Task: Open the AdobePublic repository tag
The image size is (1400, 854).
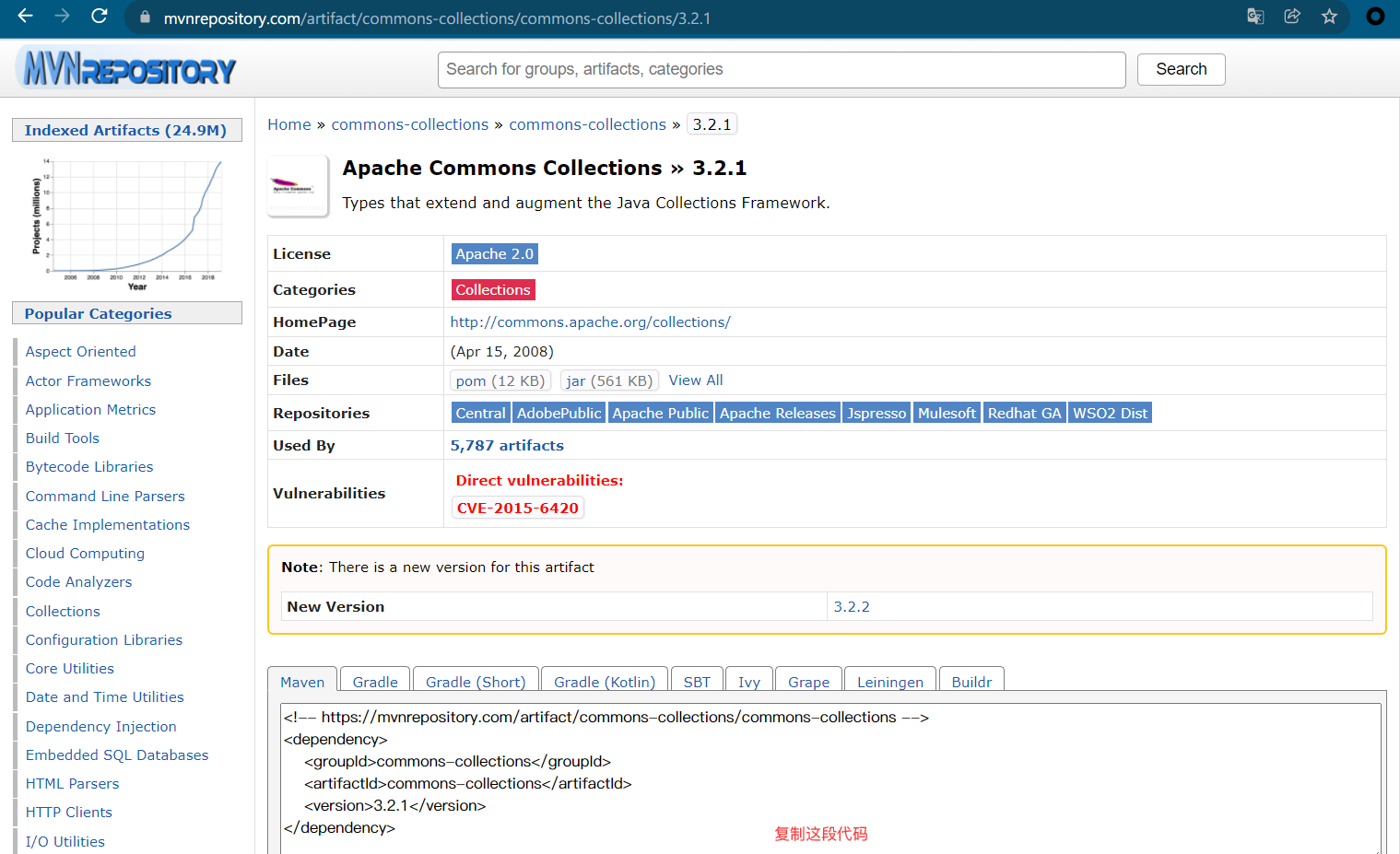Action: click(559, 414)
